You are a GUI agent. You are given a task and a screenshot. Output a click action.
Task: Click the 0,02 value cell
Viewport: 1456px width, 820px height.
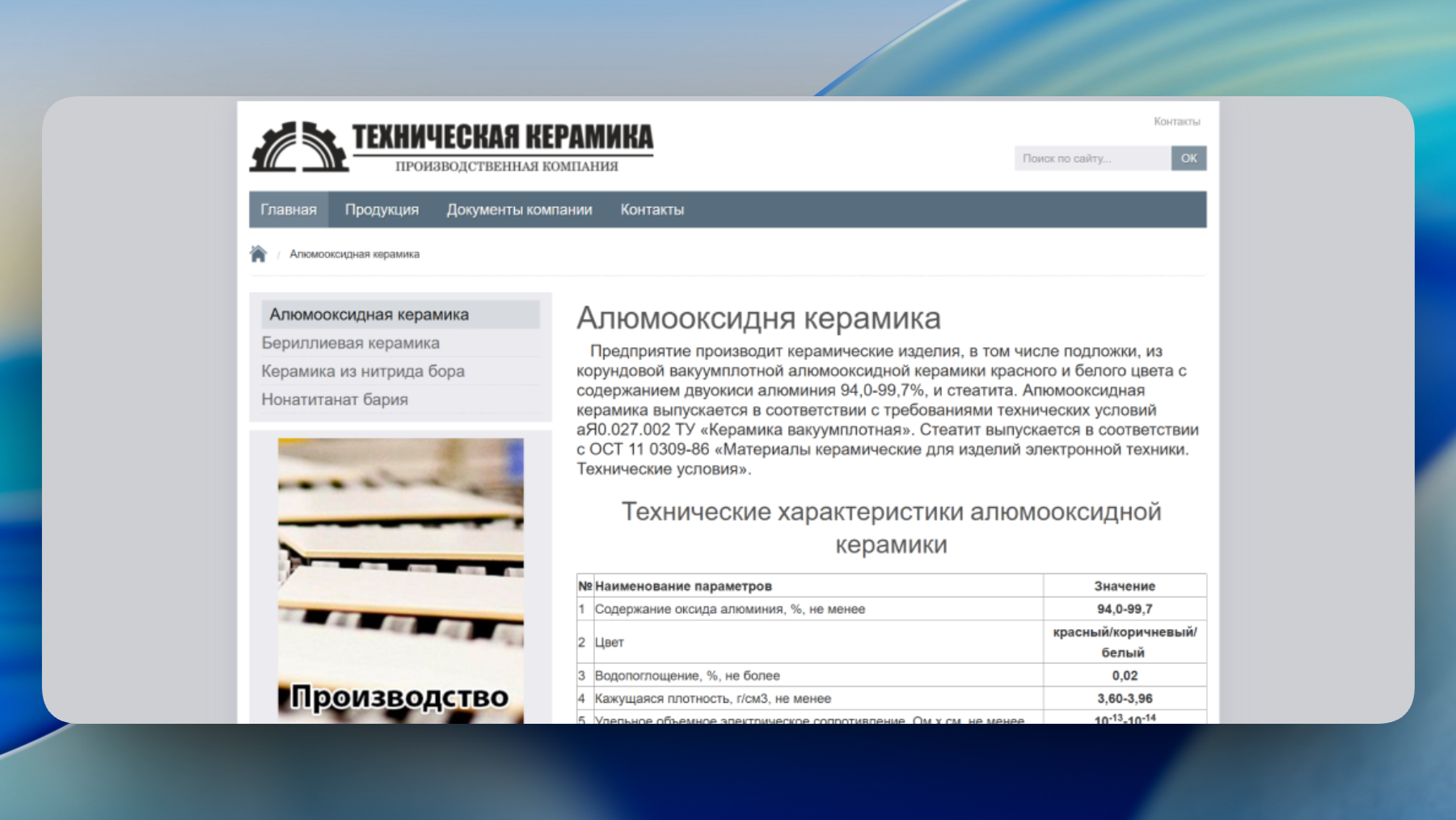[1125, 675]
